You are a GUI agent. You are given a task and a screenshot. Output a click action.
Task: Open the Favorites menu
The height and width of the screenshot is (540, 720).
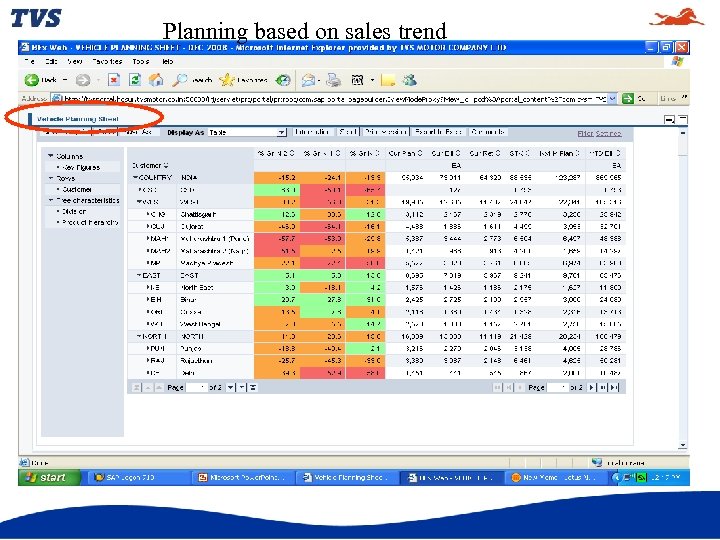(x=107, y=61)
